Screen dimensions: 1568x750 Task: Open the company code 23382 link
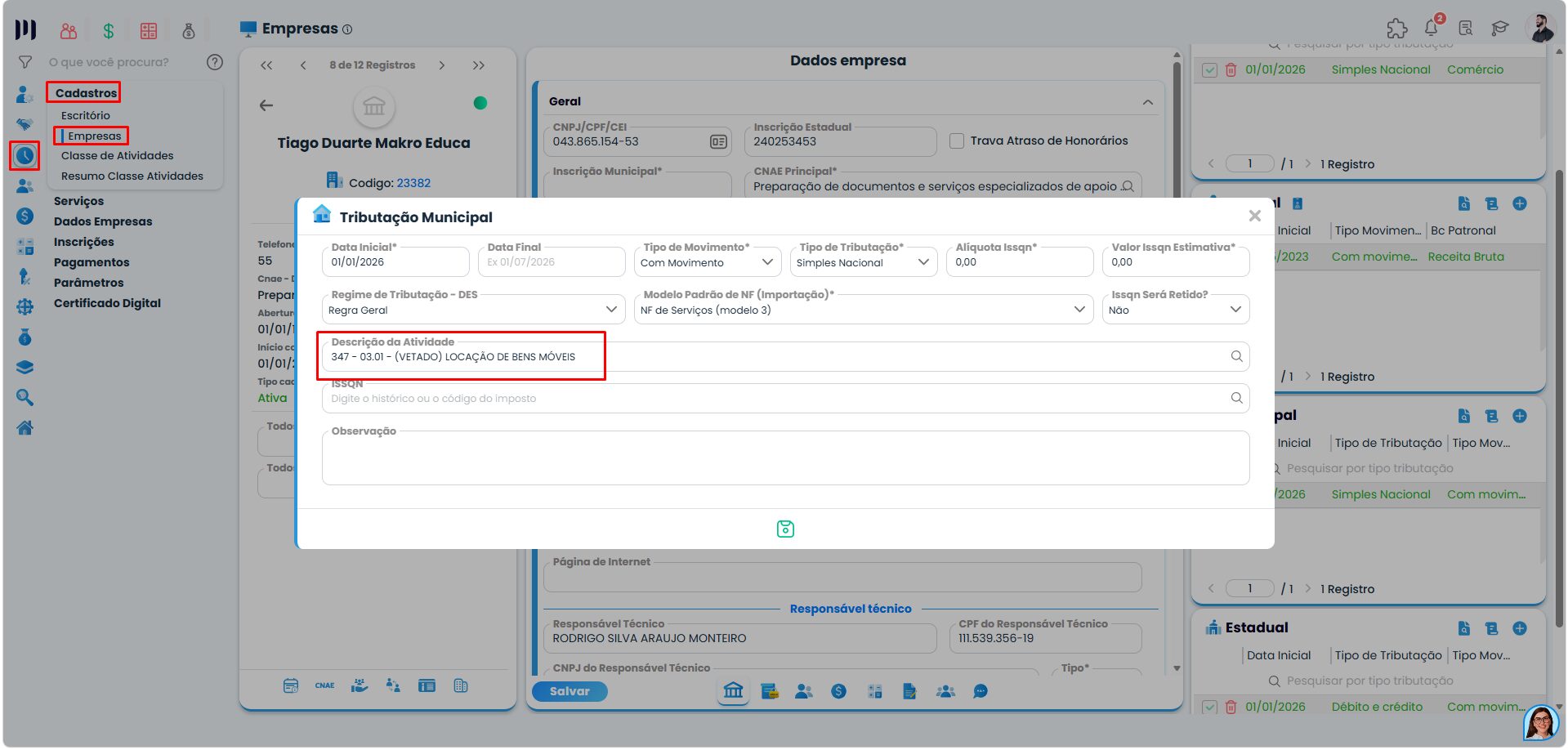413,183
